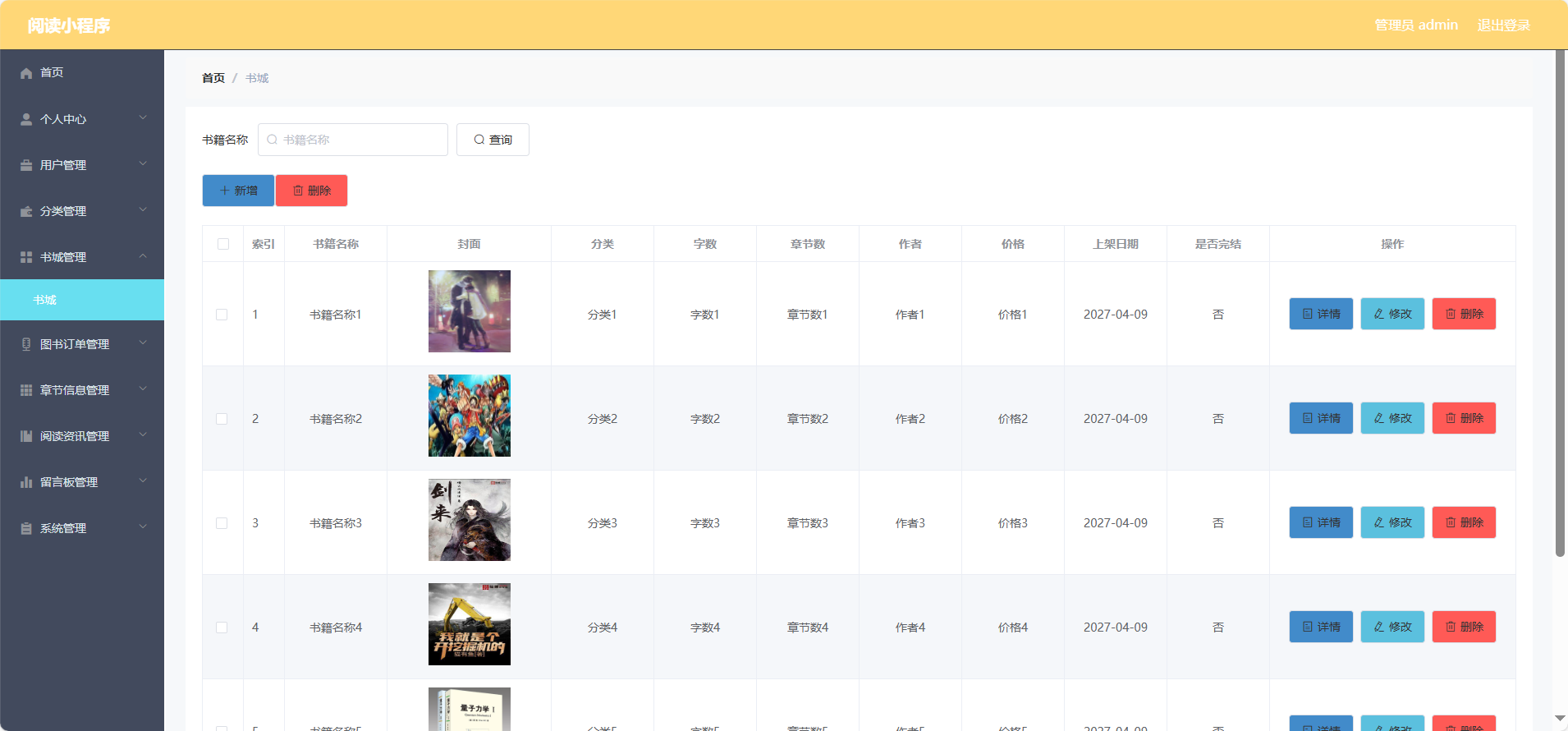The width and height of the screenshot is (1568, 731).
Task: Click the bar chart icon beside 留言板管理
Action: pyautogui.click(x=26, y=482)
